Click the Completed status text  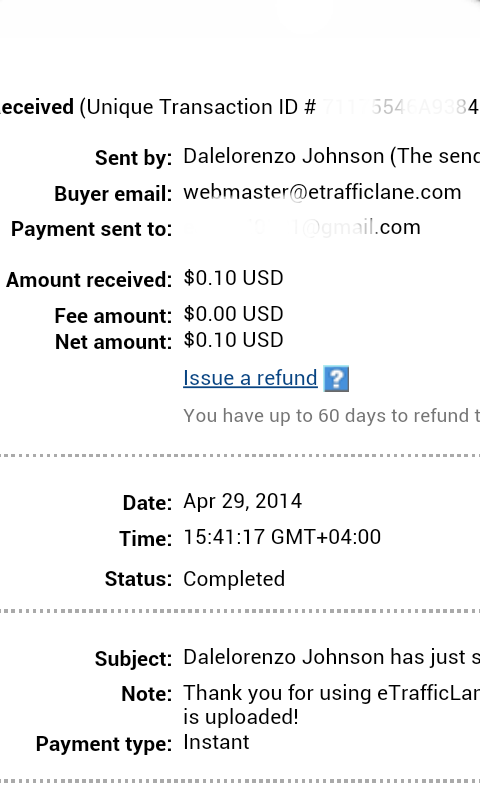[x=234, y=579]
